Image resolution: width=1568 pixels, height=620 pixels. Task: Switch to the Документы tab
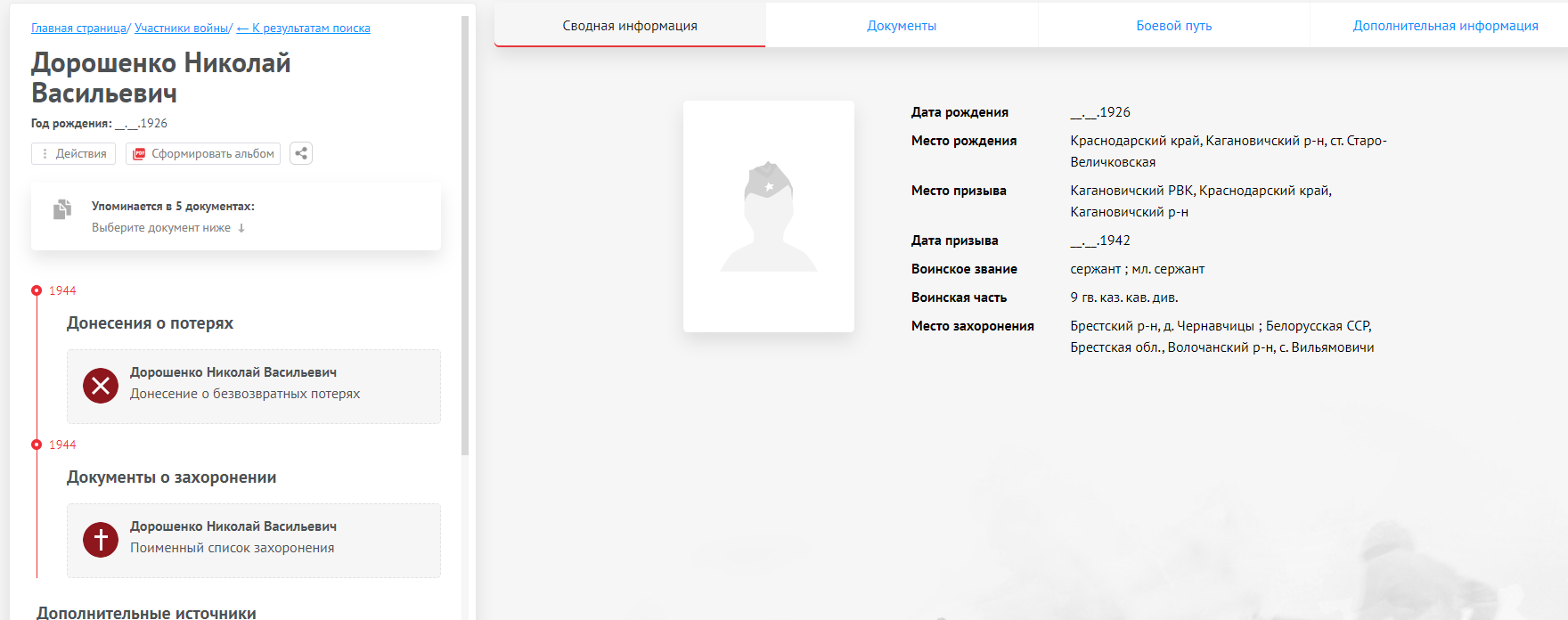point(902,26)
